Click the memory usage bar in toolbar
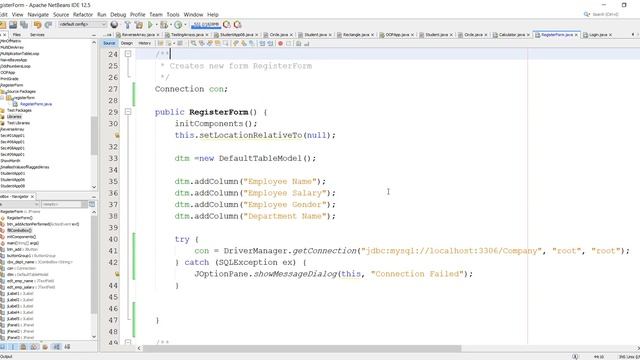Screen dimensions: 640x360 [x=206, y=25]
